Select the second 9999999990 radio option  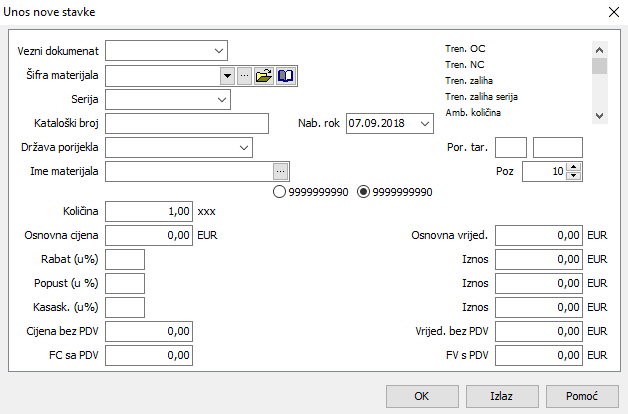363,191
